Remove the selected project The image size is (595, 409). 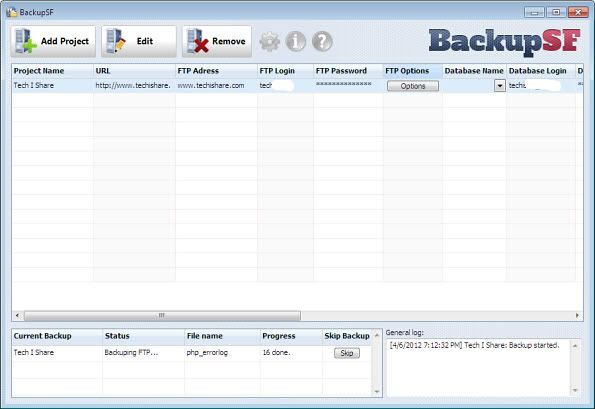[x=217, y=41]
